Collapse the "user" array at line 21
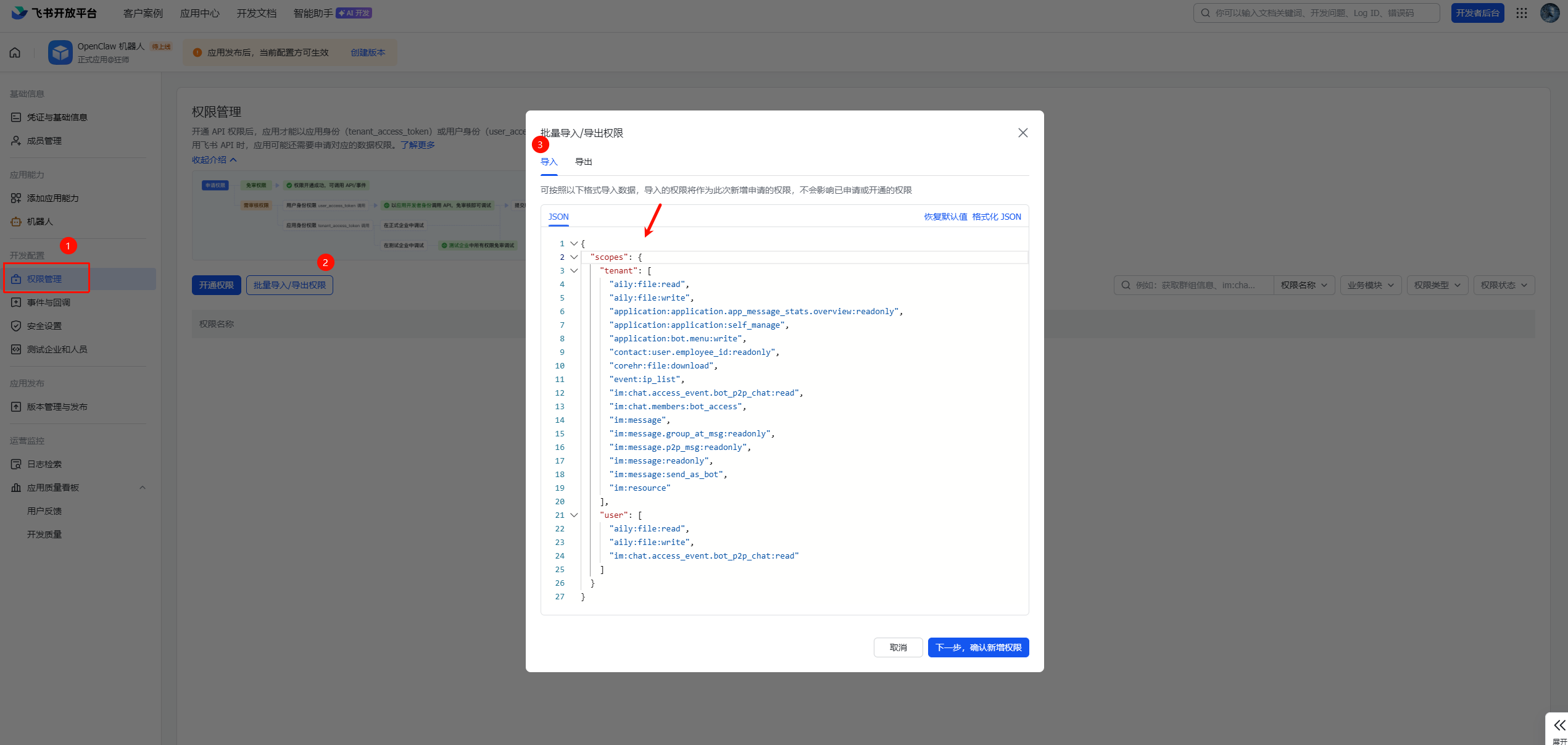 (574, 515)
